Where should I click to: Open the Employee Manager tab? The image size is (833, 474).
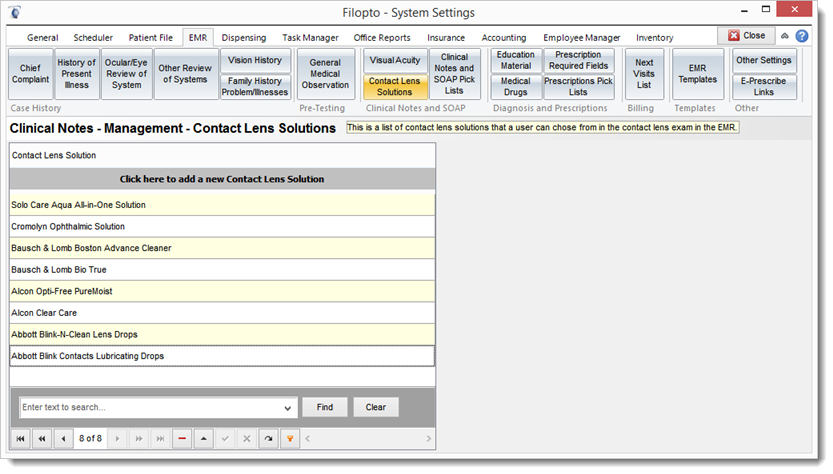581,38
